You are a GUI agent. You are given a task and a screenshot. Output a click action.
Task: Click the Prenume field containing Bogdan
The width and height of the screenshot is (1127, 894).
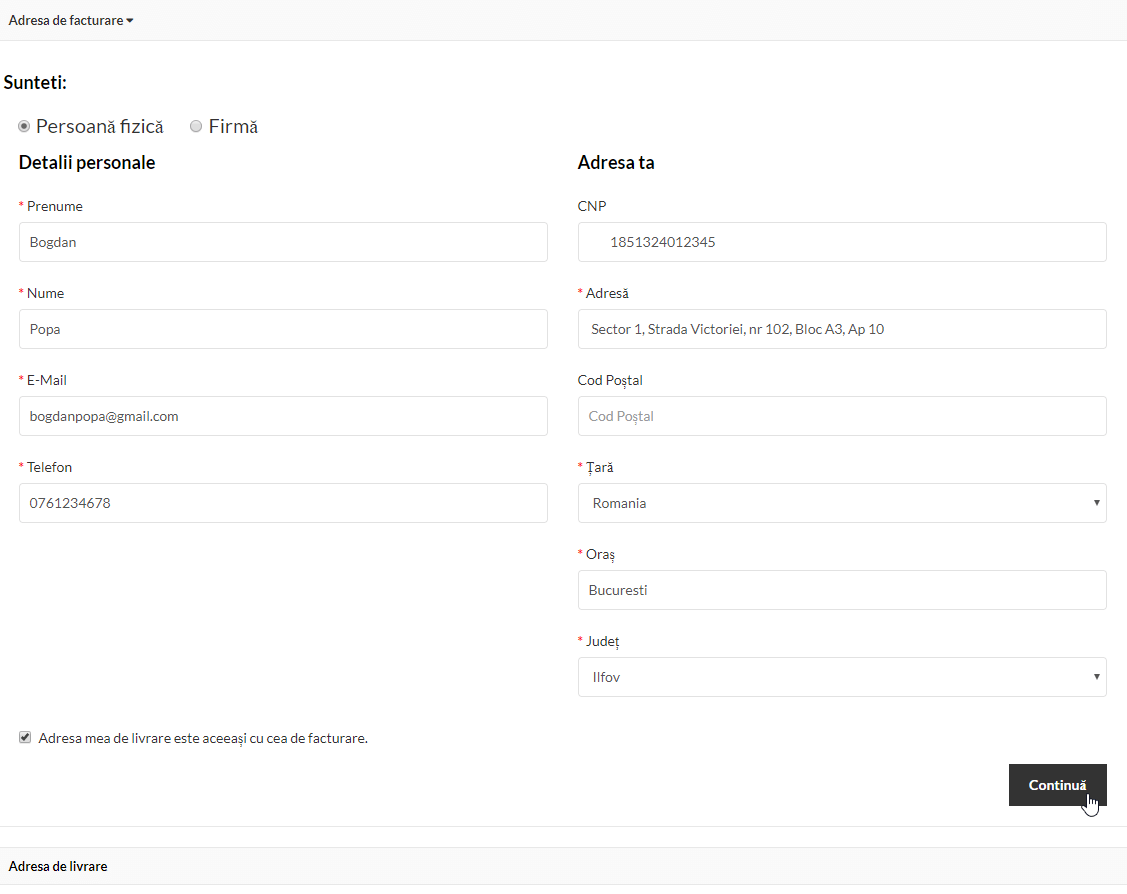point(283,242)
